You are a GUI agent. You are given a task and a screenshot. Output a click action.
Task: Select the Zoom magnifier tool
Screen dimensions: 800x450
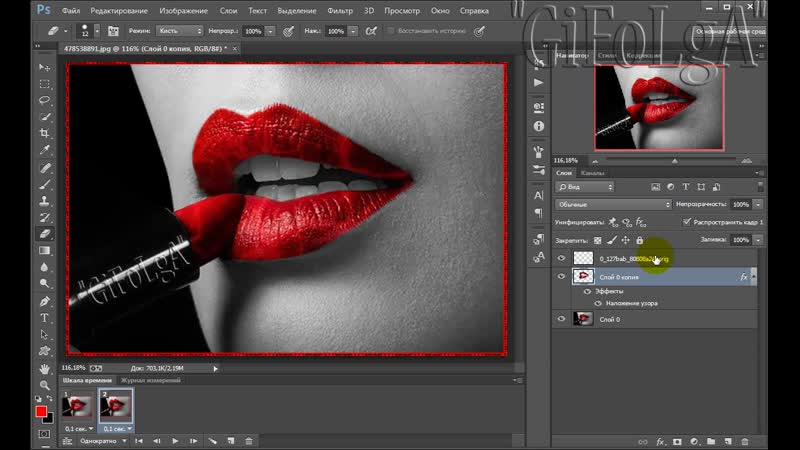pos(44,385)
